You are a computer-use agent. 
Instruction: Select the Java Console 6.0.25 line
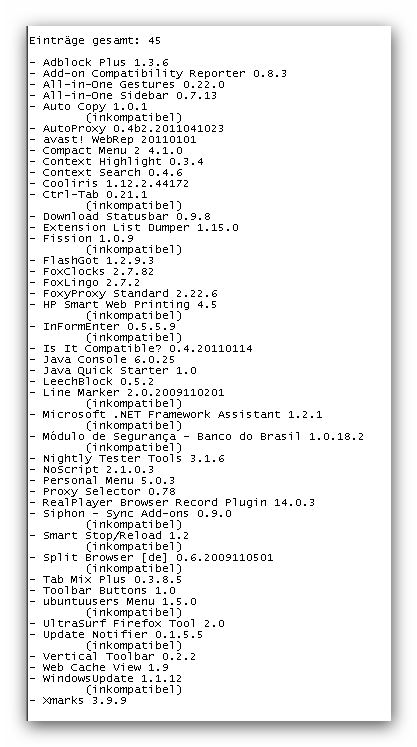point(109,360)
